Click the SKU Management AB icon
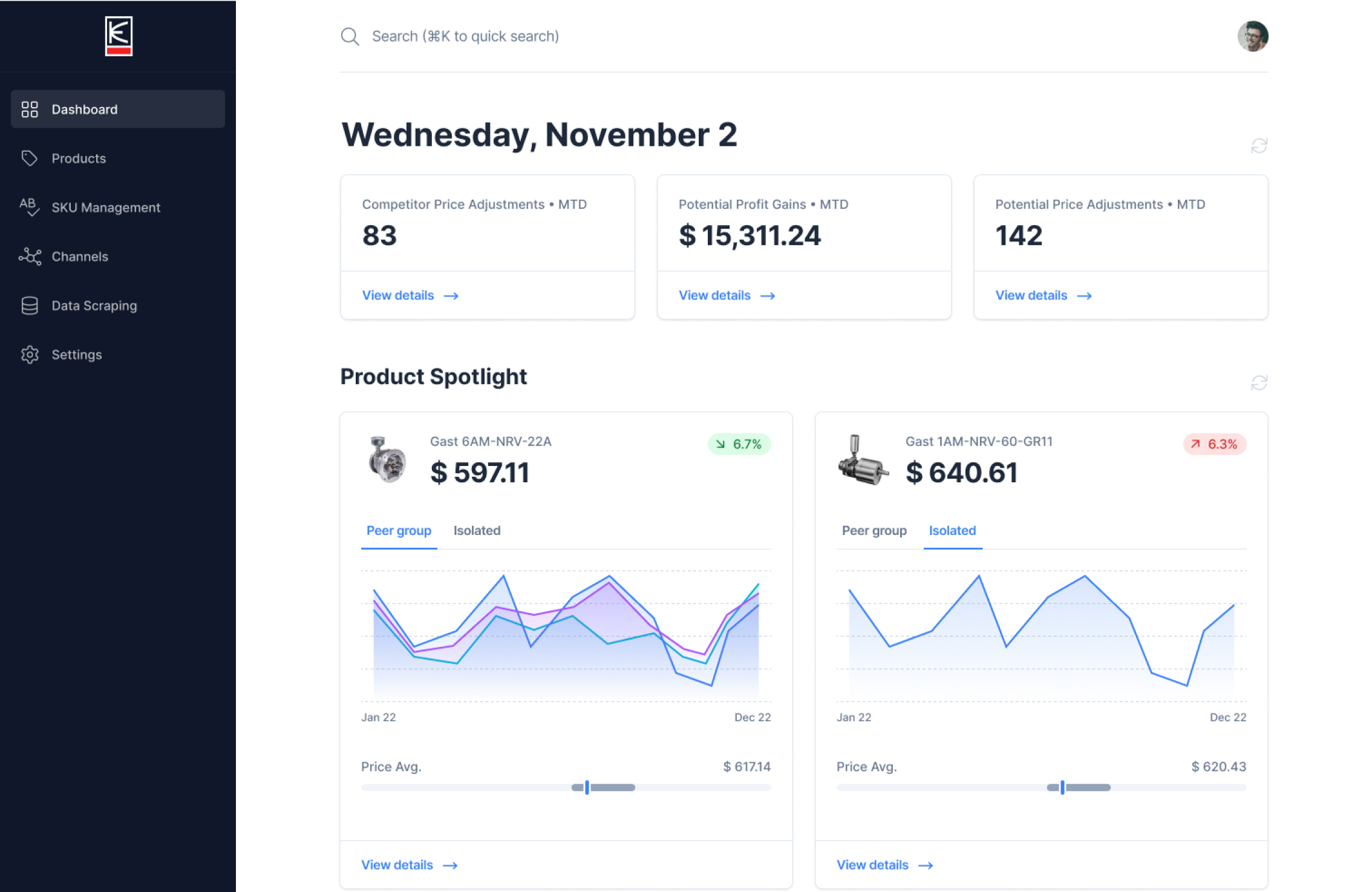The height and width of the screenshot is (892, 1372). coord(30,207)
